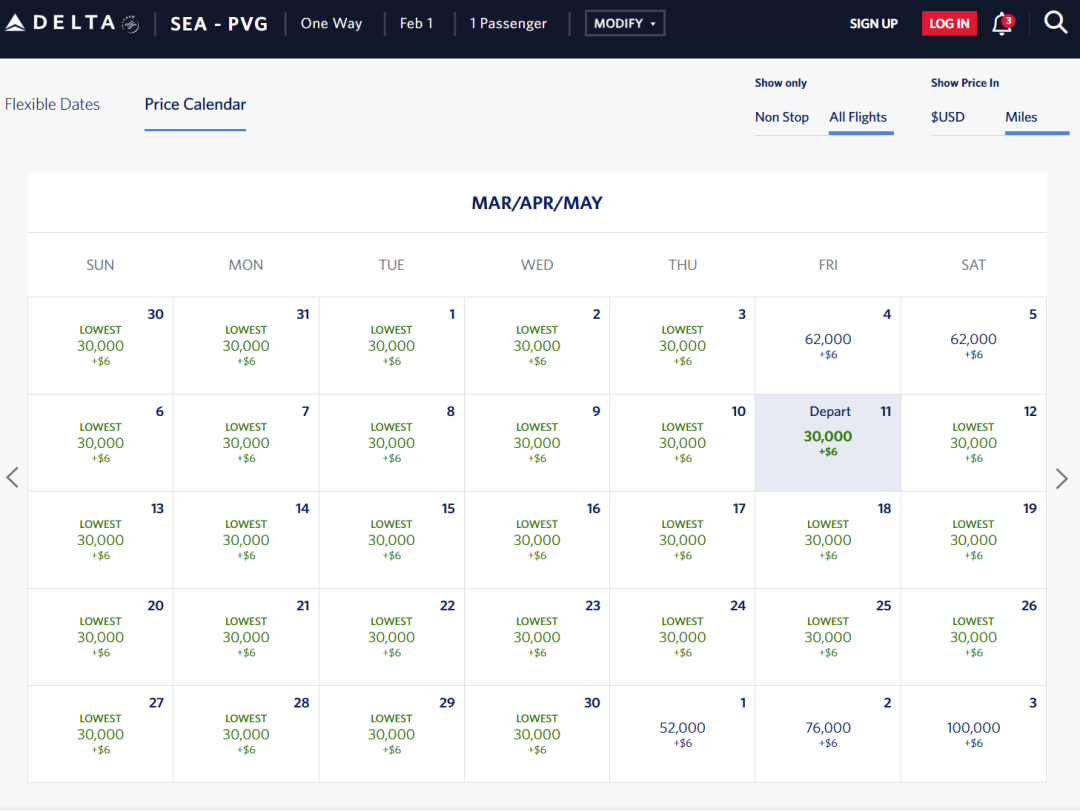Viewport: 1080px width, 812px height.
Task: Click the Delta logo in the header
Action: (x=72, y=23)
